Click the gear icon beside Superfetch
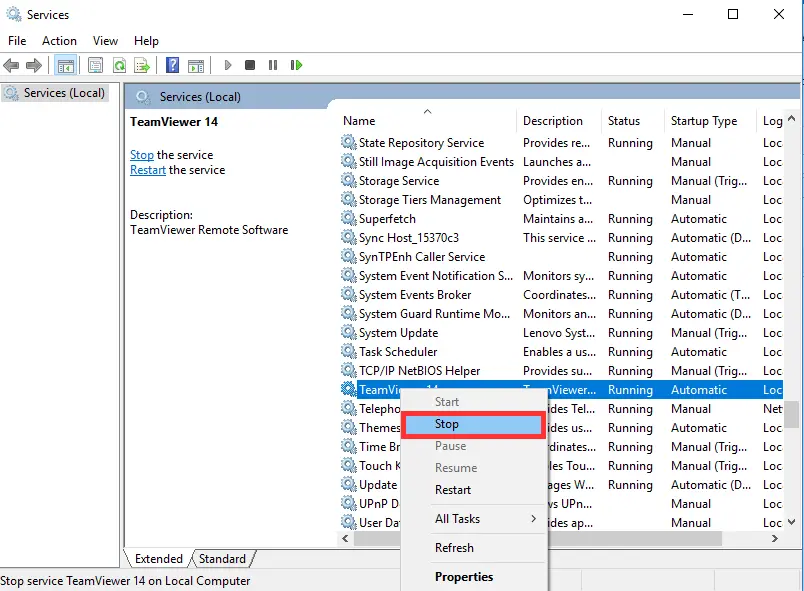This screenshot has width=804, height=591. 349,218
